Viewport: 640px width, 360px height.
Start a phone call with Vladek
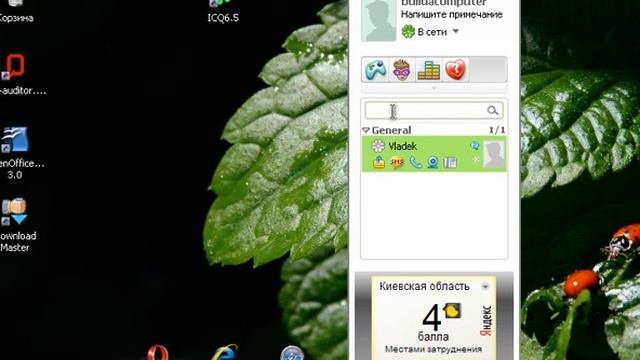click(415, 162)
